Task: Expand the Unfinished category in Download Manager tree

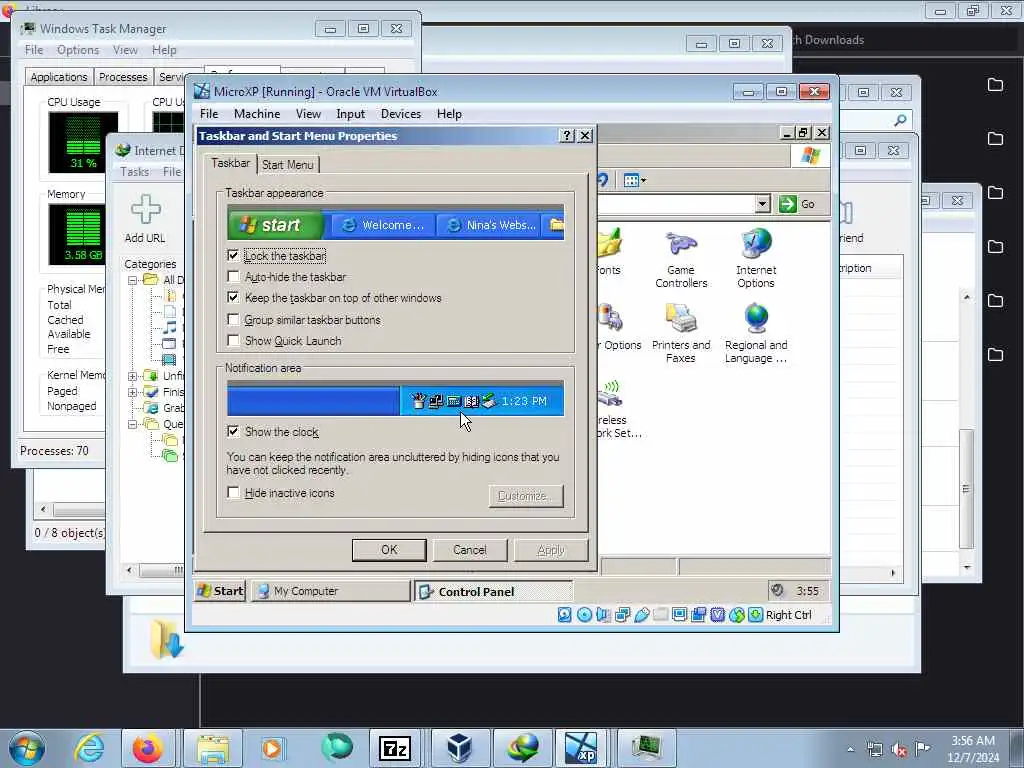Action: tap(133, 376)
